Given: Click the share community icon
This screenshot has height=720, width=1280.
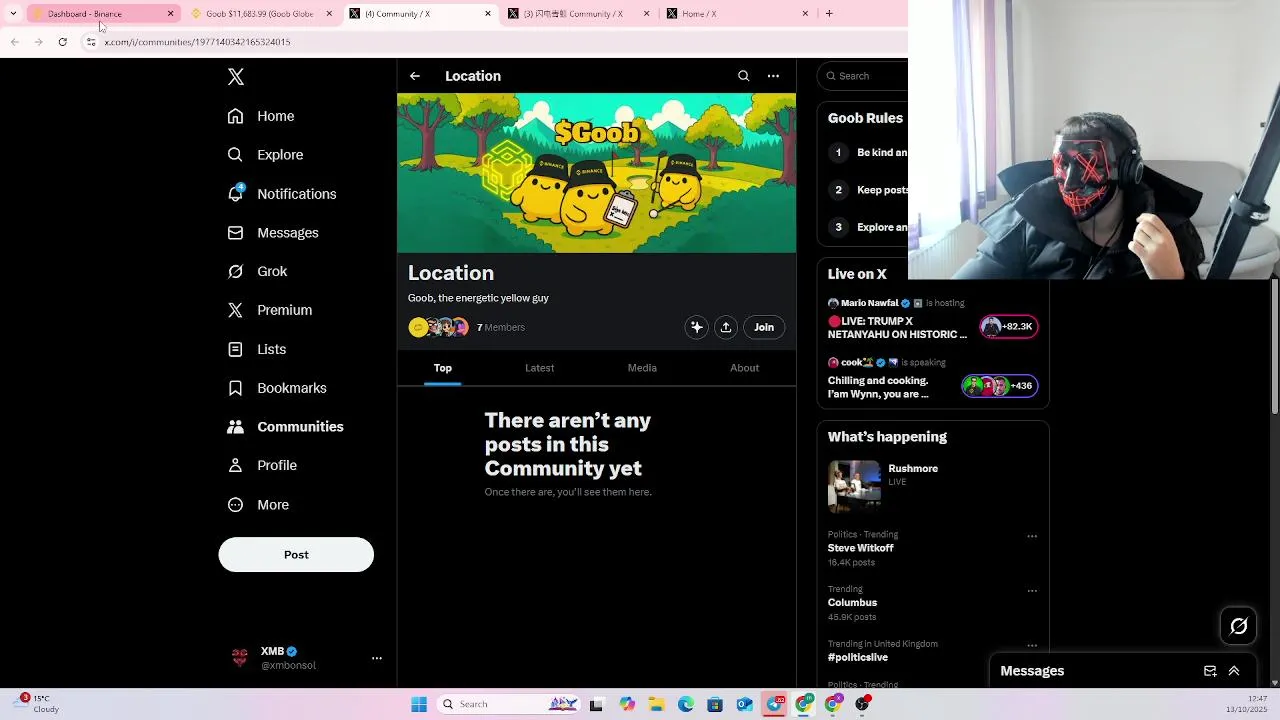Looking at the screenshot, I should point(726,327).
